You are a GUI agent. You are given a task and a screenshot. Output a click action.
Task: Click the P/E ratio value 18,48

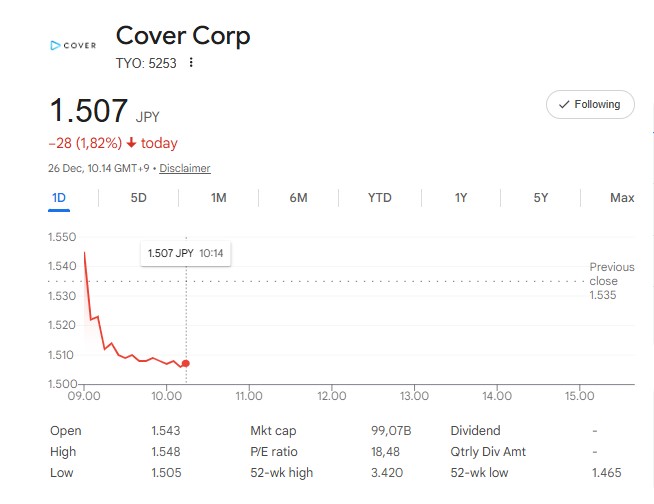(385, 451)
